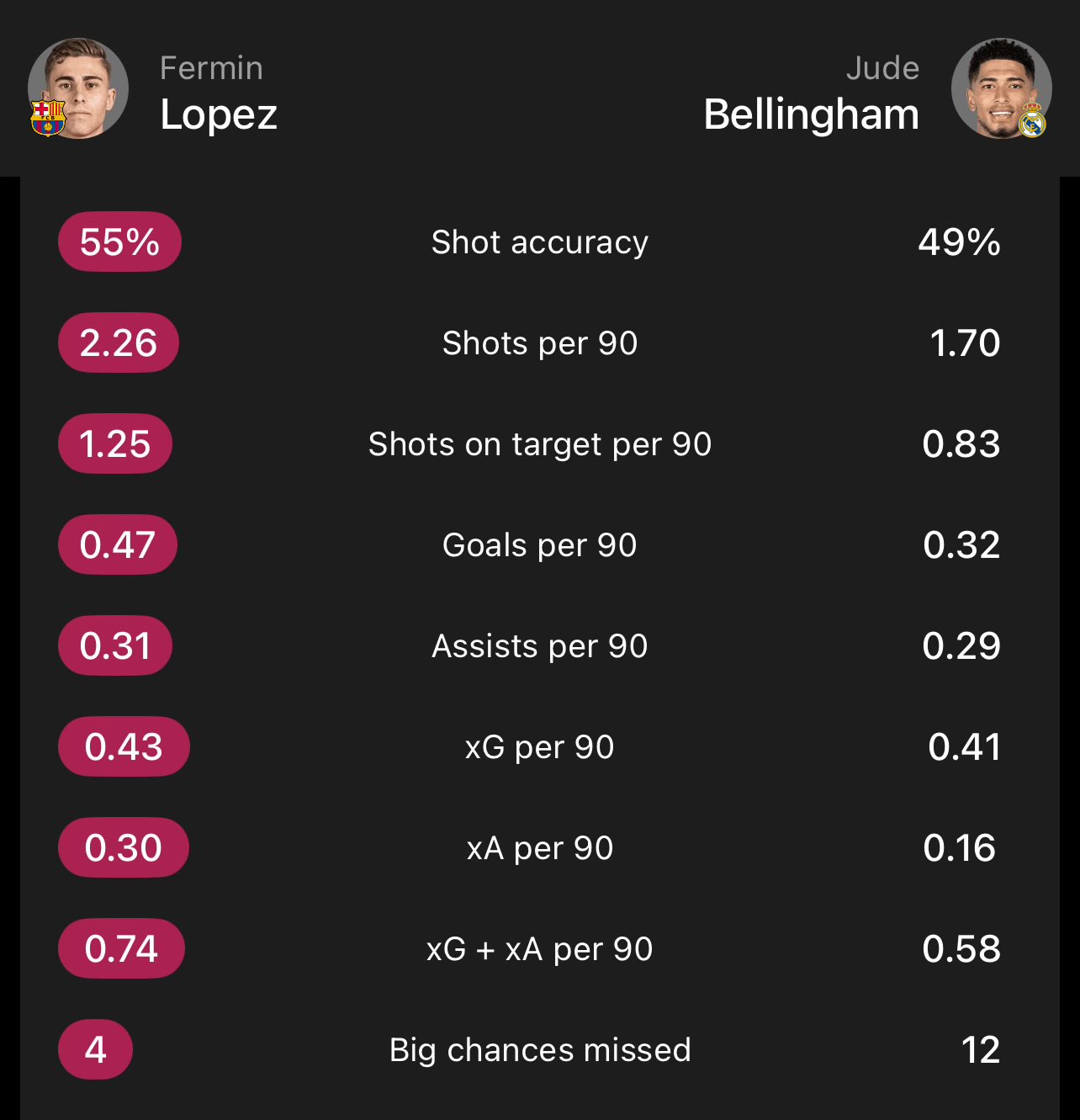Select the Fermin Lopez name header
The image size is (1080, 1120).
pyautogui.click(x=219, y=93)
